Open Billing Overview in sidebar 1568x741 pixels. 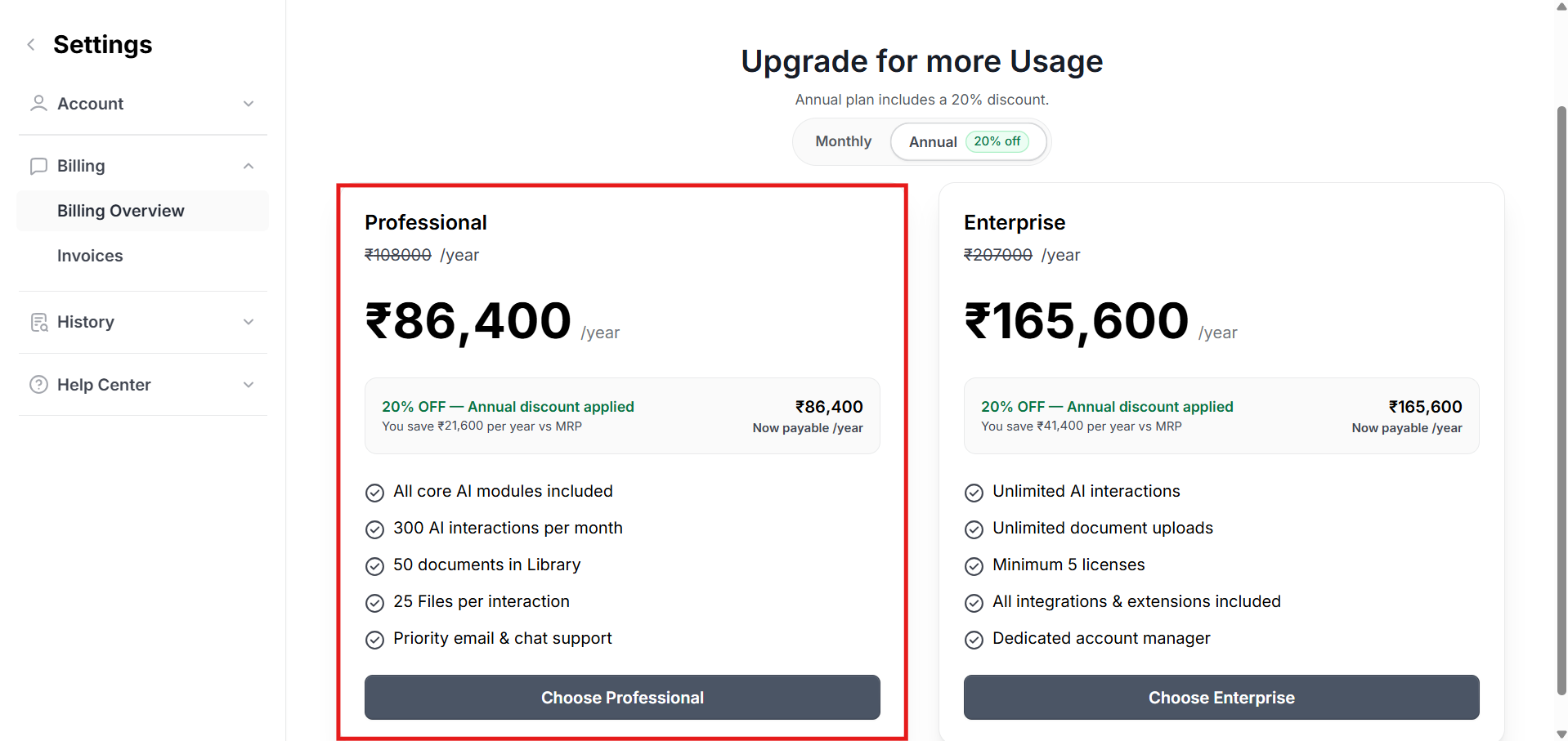pos(121,211)
